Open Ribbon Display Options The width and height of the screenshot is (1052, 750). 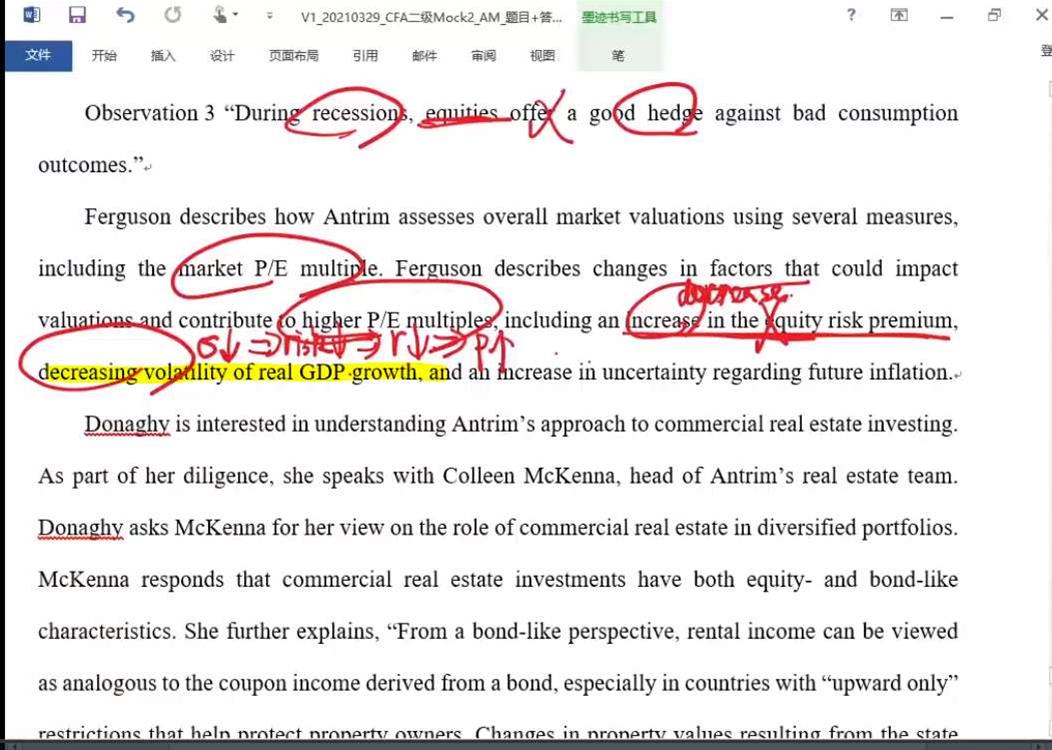[899, 15]
